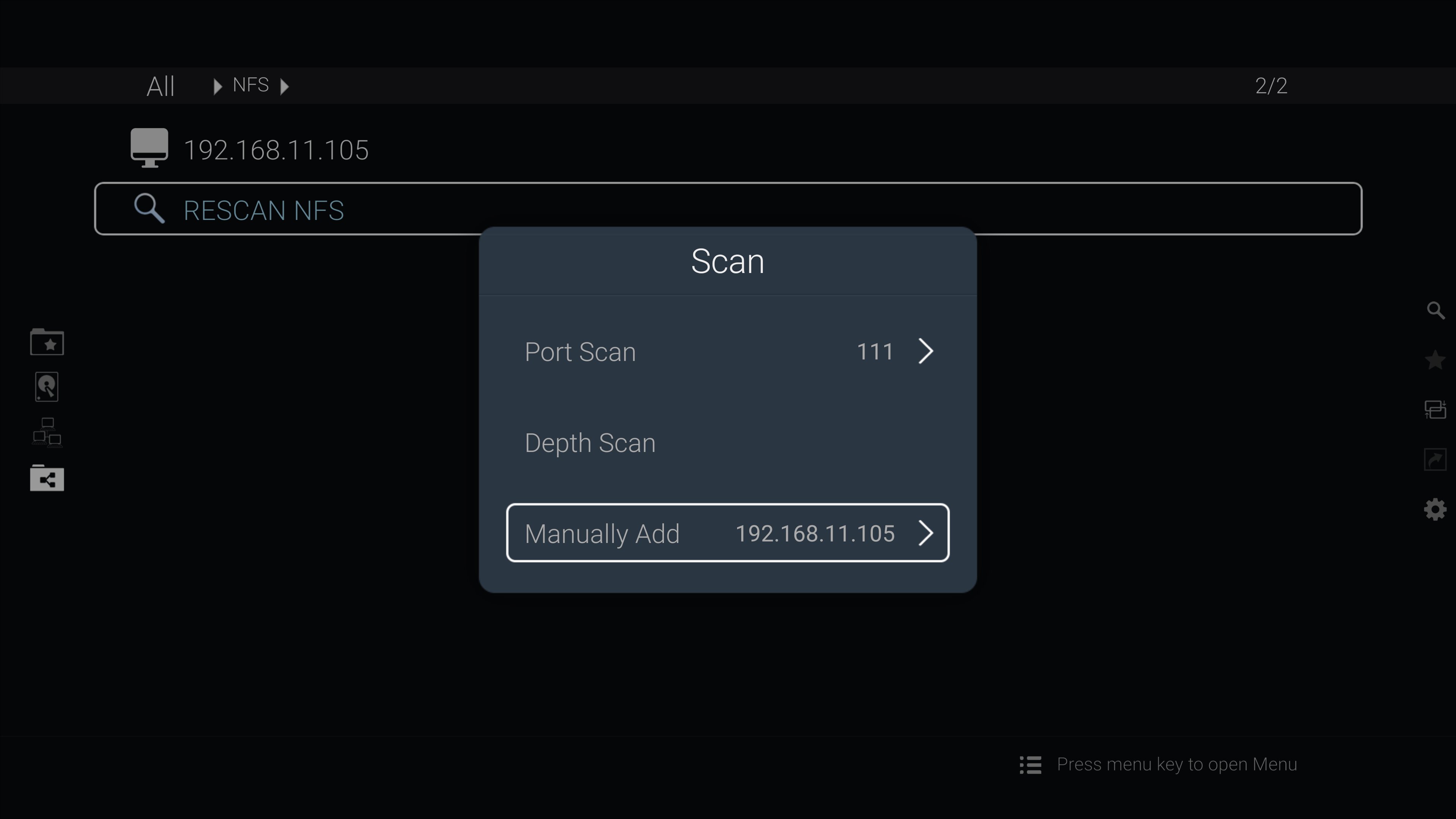Expand the Manually Add chevron arrow
Image resolution: width=1456 pixels, height=819 pixels.
click(925, 533)
